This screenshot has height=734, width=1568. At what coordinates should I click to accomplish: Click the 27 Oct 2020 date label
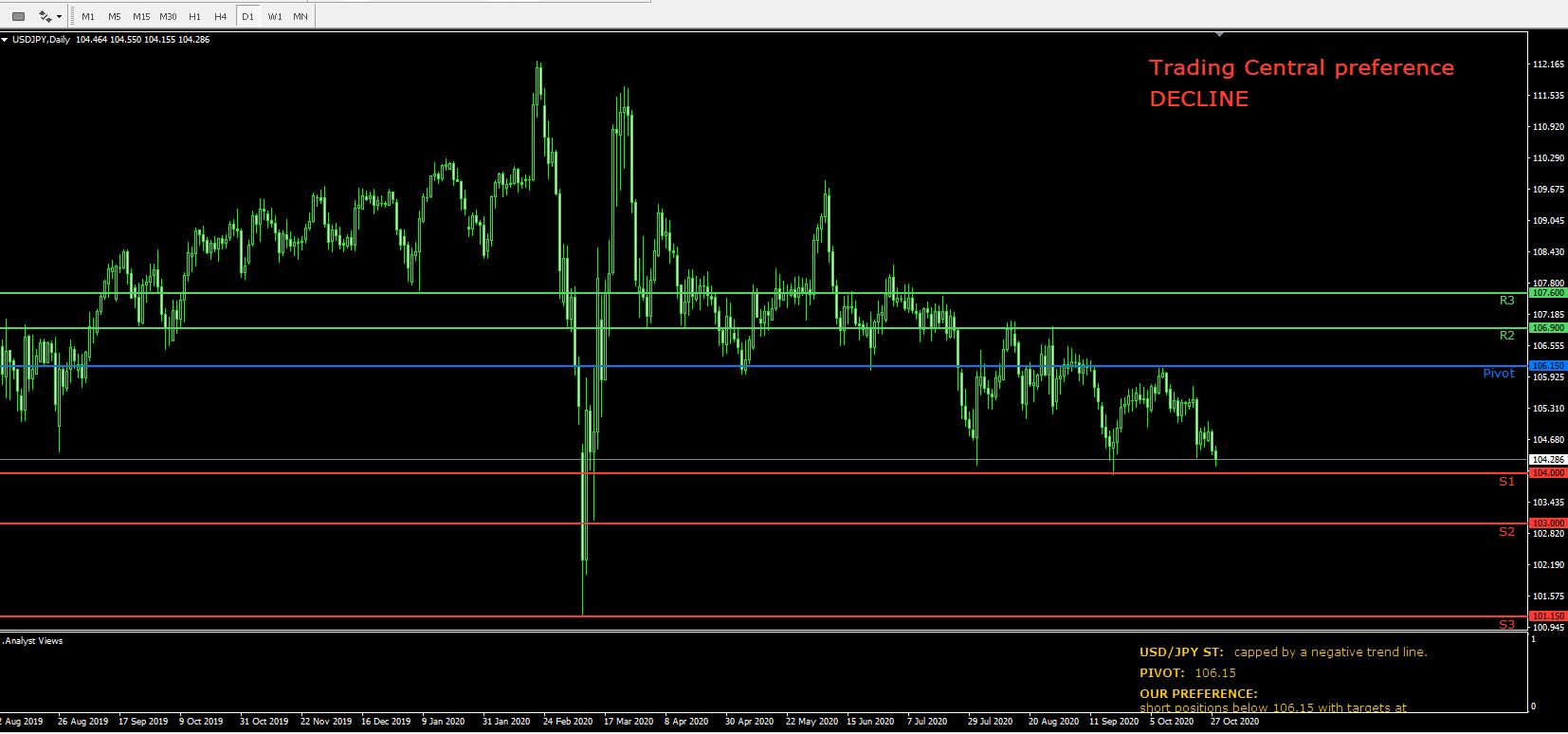tap(1233, 722)
